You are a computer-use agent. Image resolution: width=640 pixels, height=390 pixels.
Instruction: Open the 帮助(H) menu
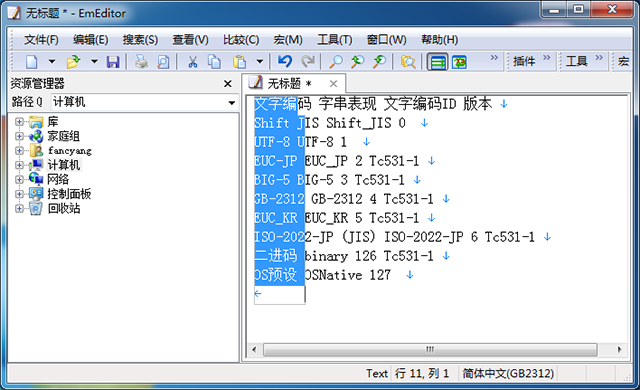[440, 40]
